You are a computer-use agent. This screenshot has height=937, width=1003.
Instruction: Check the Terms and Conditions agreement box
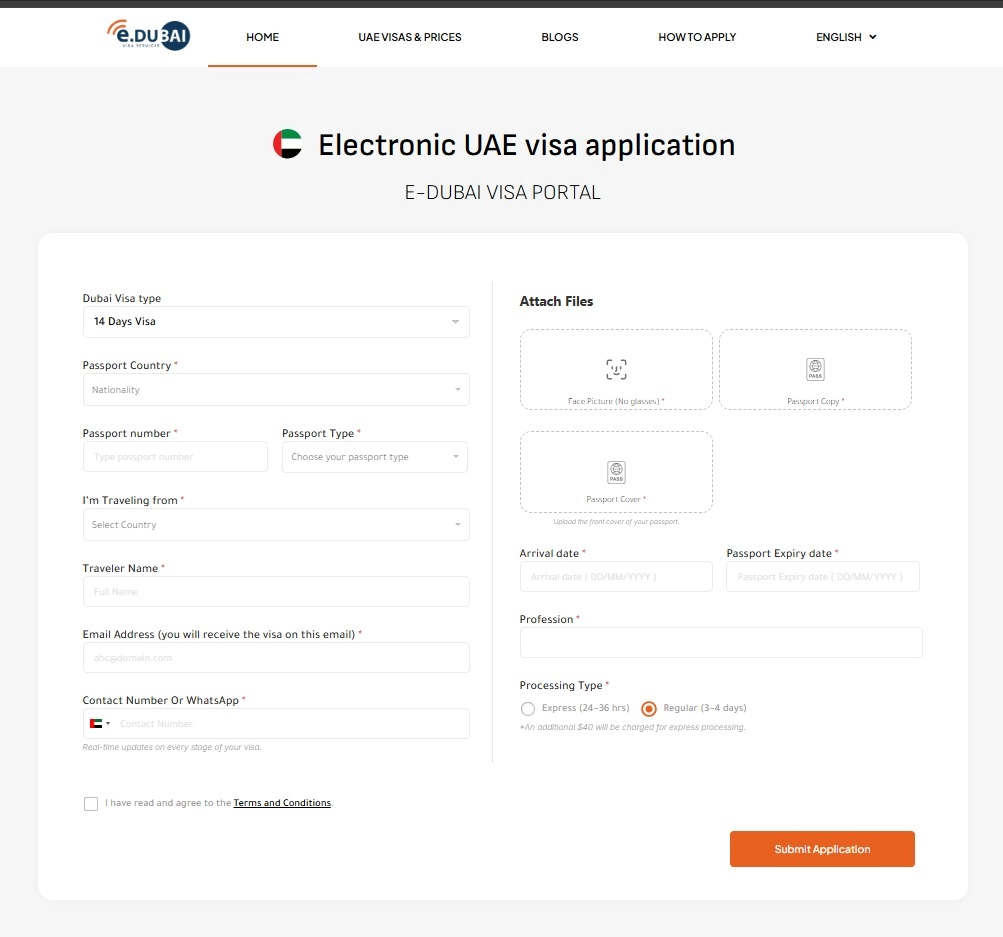pos(91,803)
